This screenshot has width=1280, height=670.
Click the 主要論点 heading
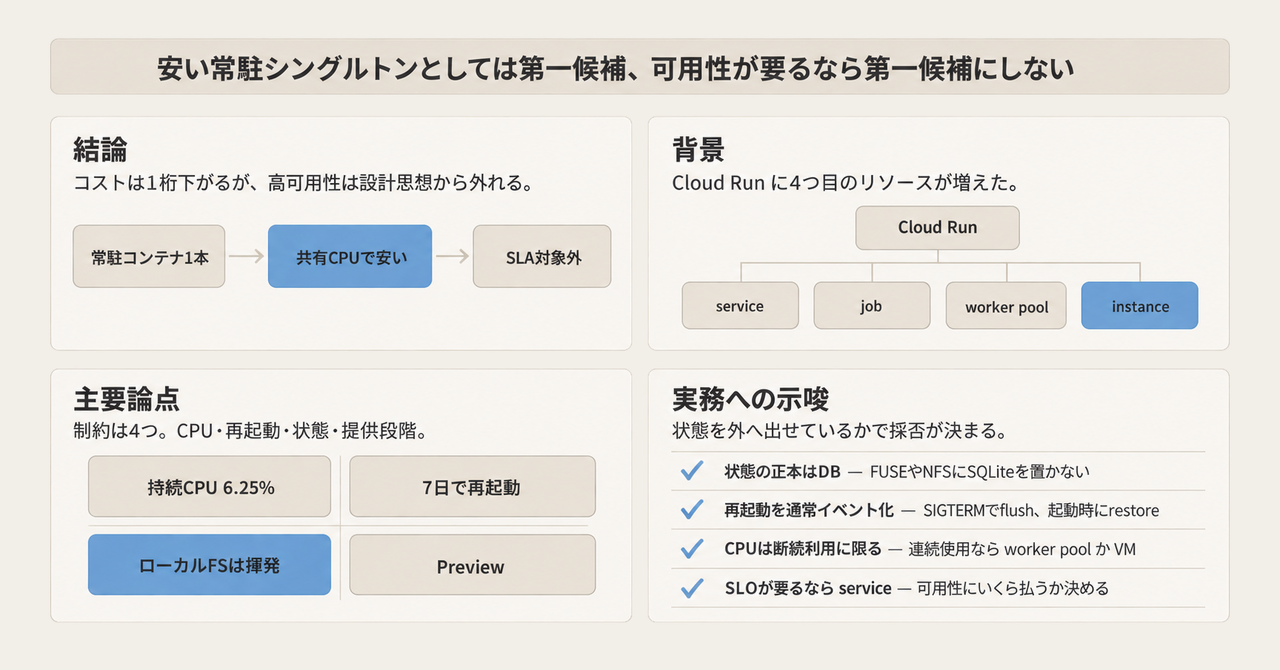tap(127, 399)
